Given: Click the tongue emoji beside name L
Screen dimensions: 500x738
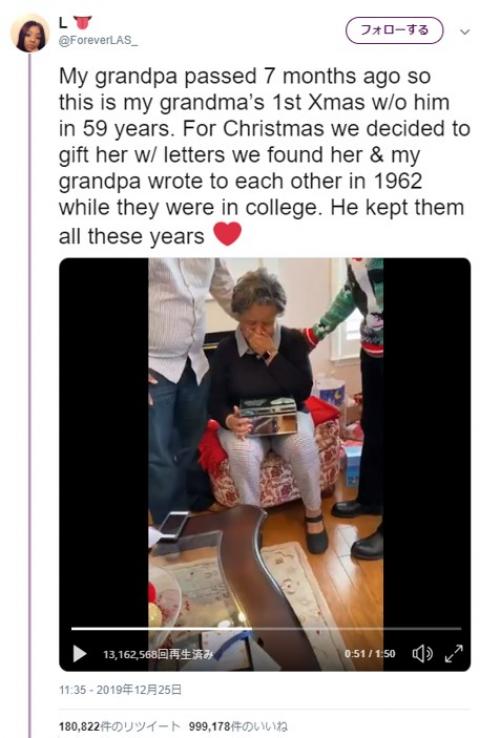Looking at the screenshot, I should pos(82,22).
